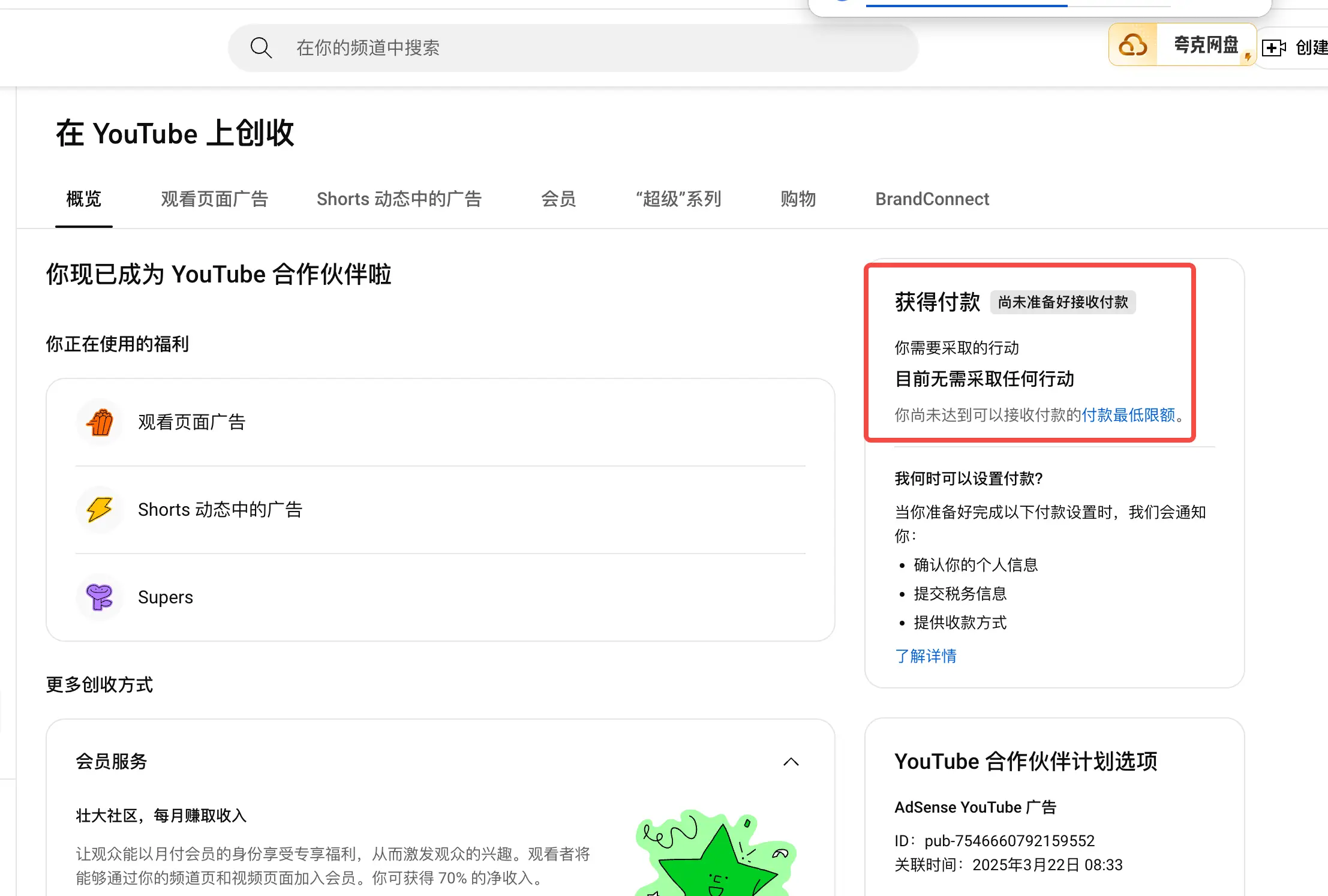Click the popcorn icon for watch page ads

pos(100,422)
